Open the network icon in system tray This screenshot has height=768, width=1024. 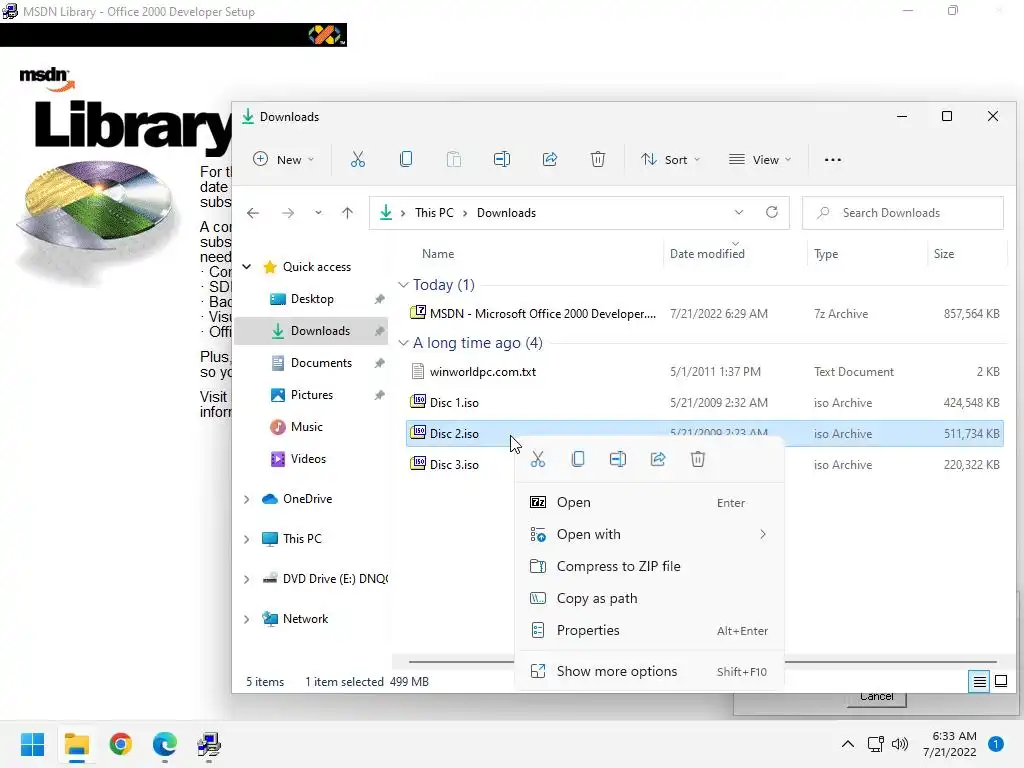tap(876, 744)
